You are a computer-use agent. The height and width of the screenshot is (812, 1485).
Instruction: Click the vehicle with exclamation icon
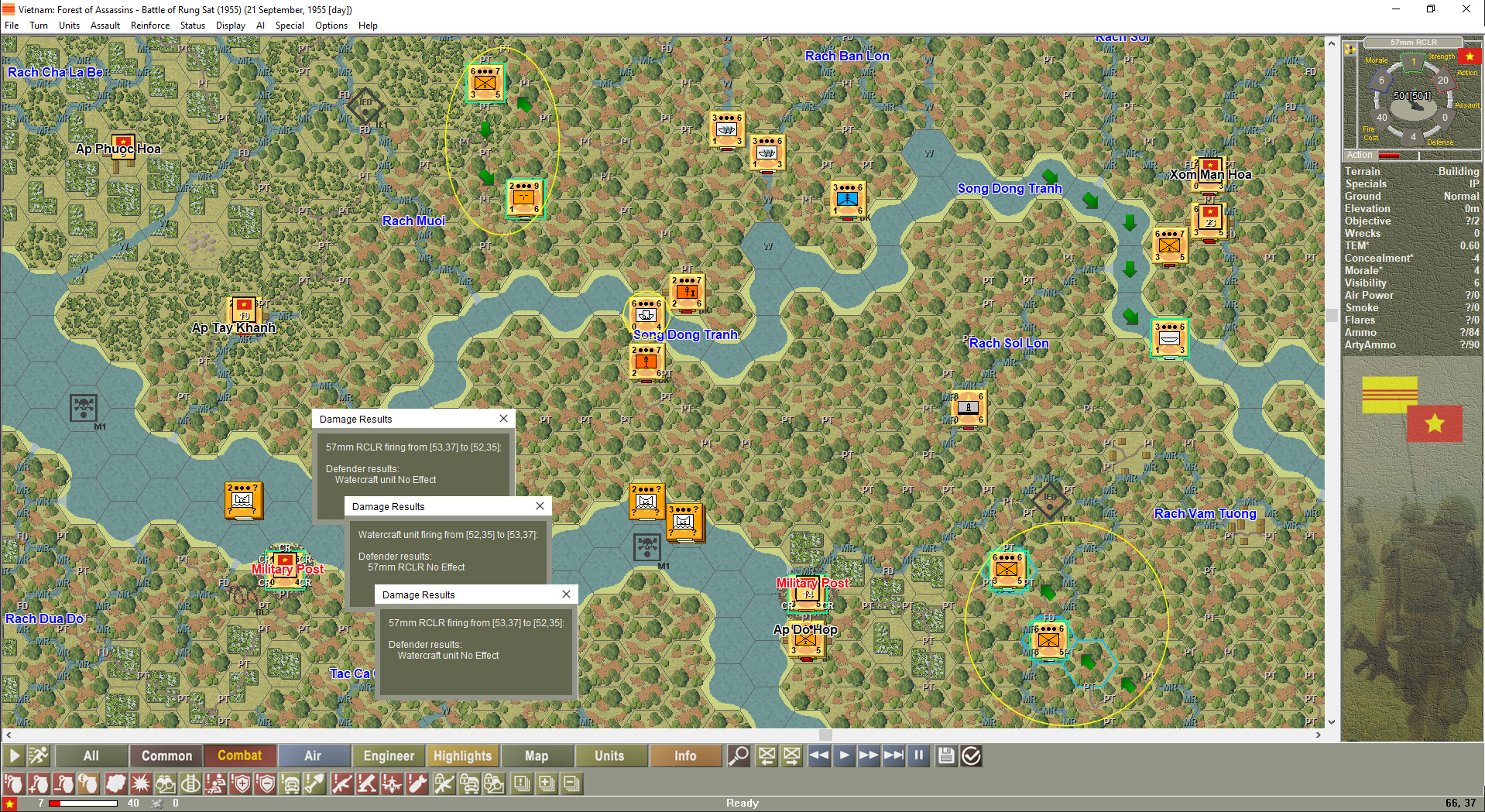290,783
